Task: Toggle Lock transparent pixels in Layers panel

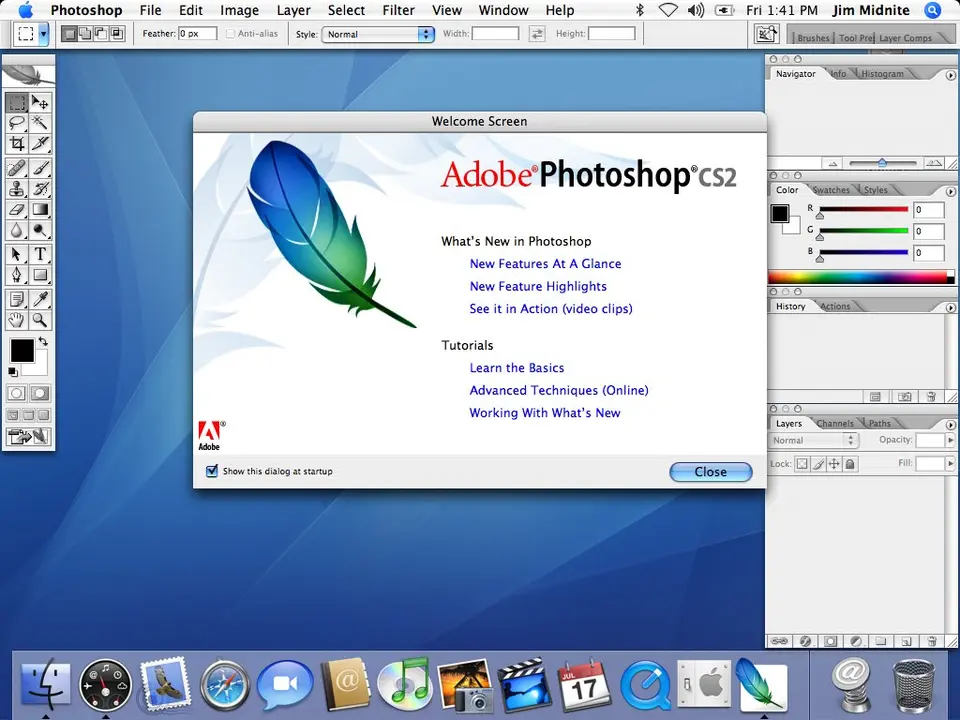Action: [802, 464]
